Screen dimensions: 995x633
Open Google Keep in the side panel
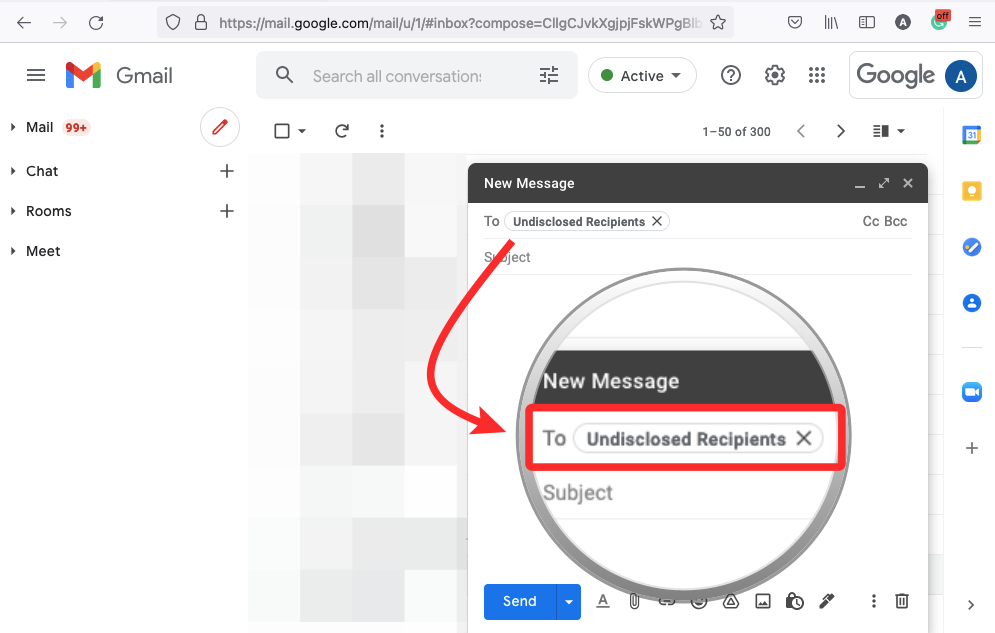coord(971,191)
